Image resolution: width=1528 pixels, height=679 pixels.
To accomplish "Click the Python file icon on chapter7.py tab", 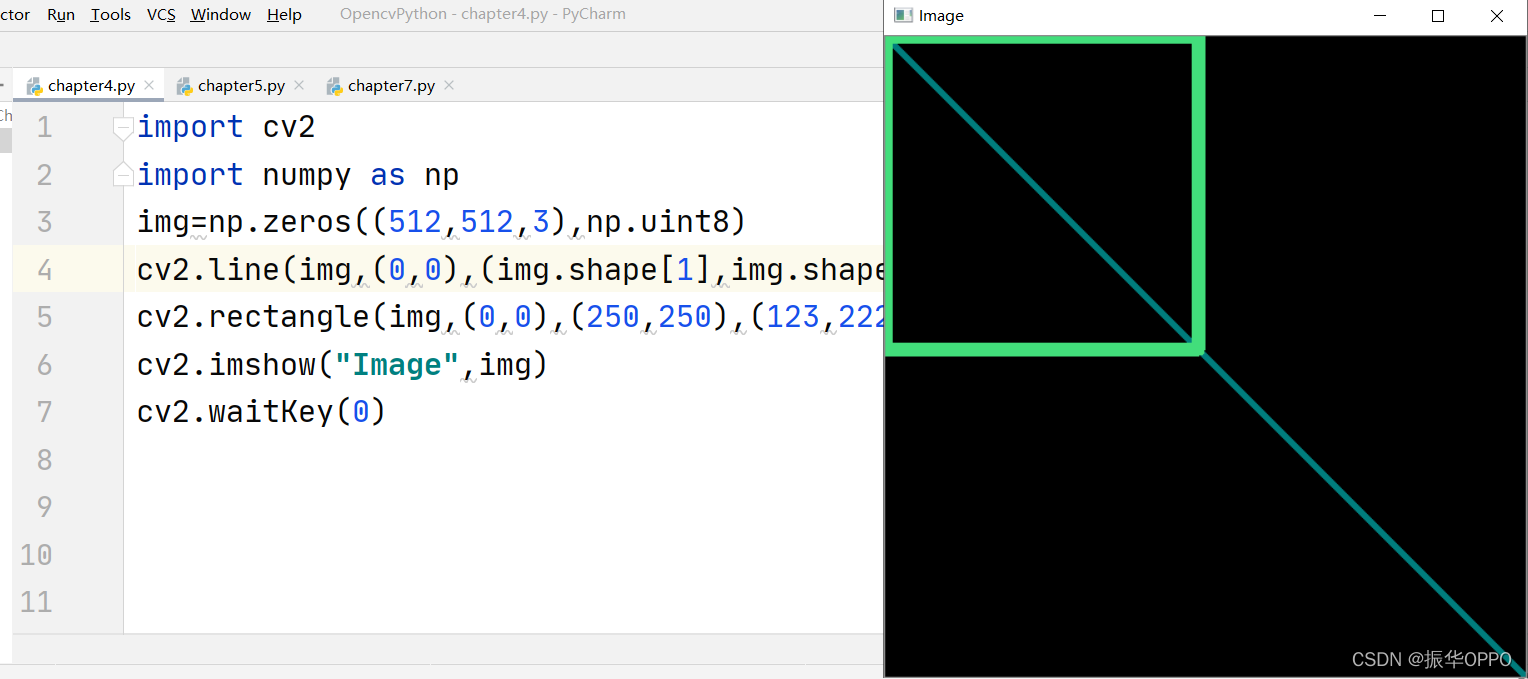I will (334, 86).
